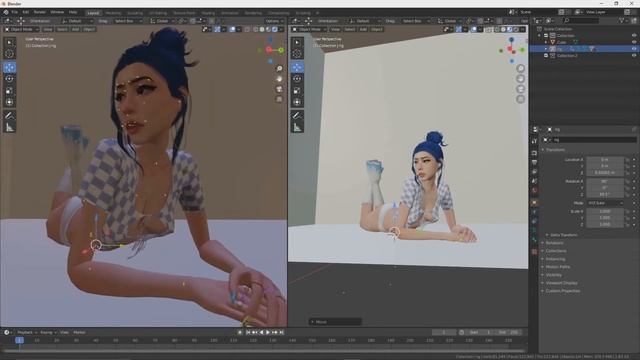Screen dimensions: 640x360
Task: Expand the Relations panel
Action: (554, 243)
